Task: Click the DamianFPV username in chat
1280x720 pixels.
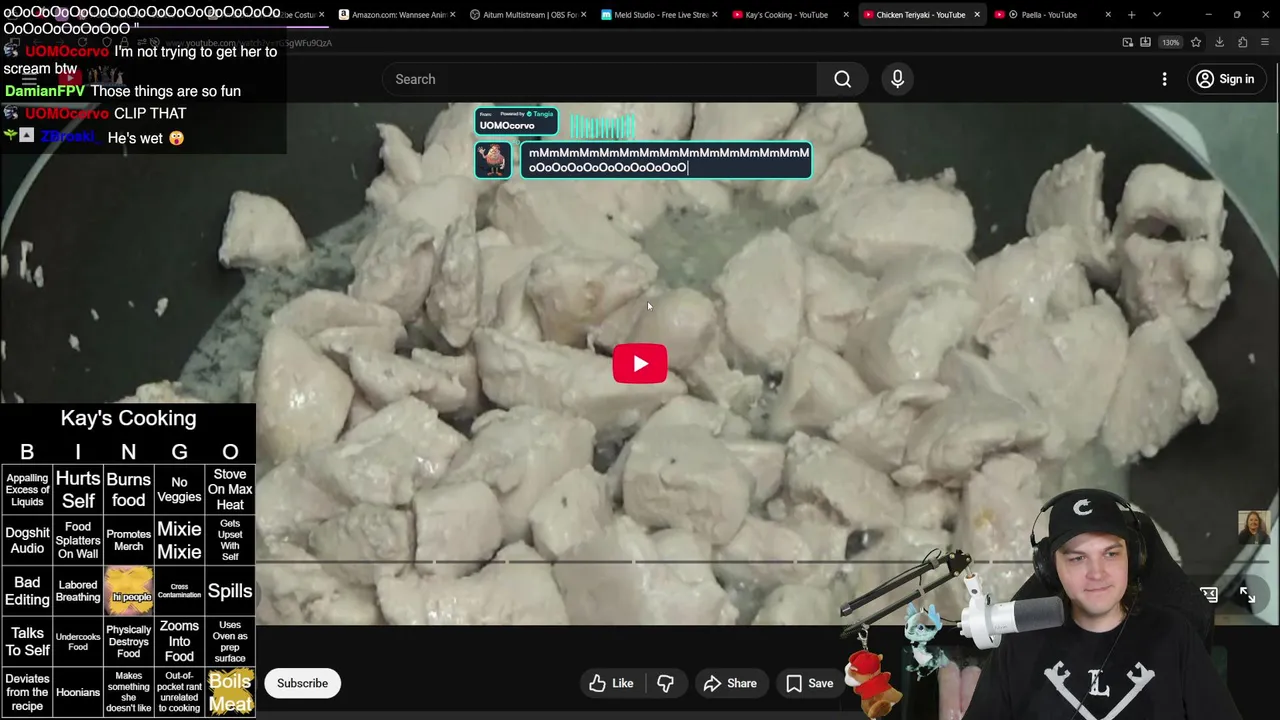Action: pyautogui.click(x=44, y=91)
